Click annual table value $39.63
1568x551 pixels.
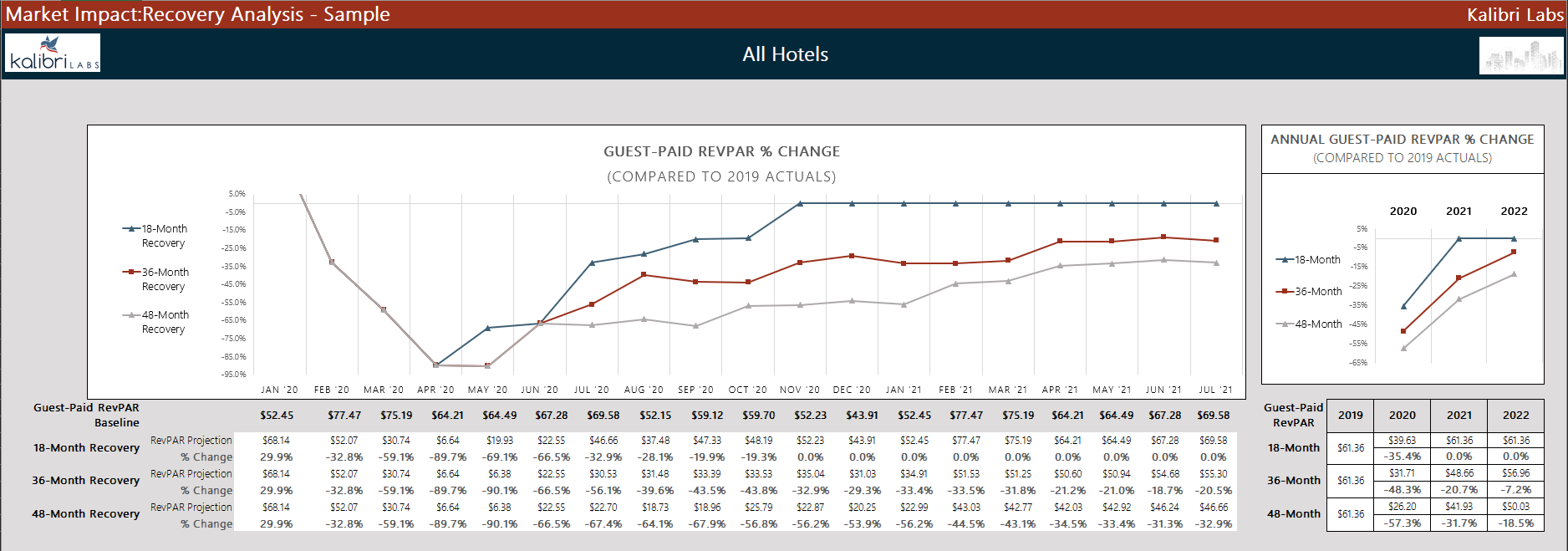pos(1402,440)
